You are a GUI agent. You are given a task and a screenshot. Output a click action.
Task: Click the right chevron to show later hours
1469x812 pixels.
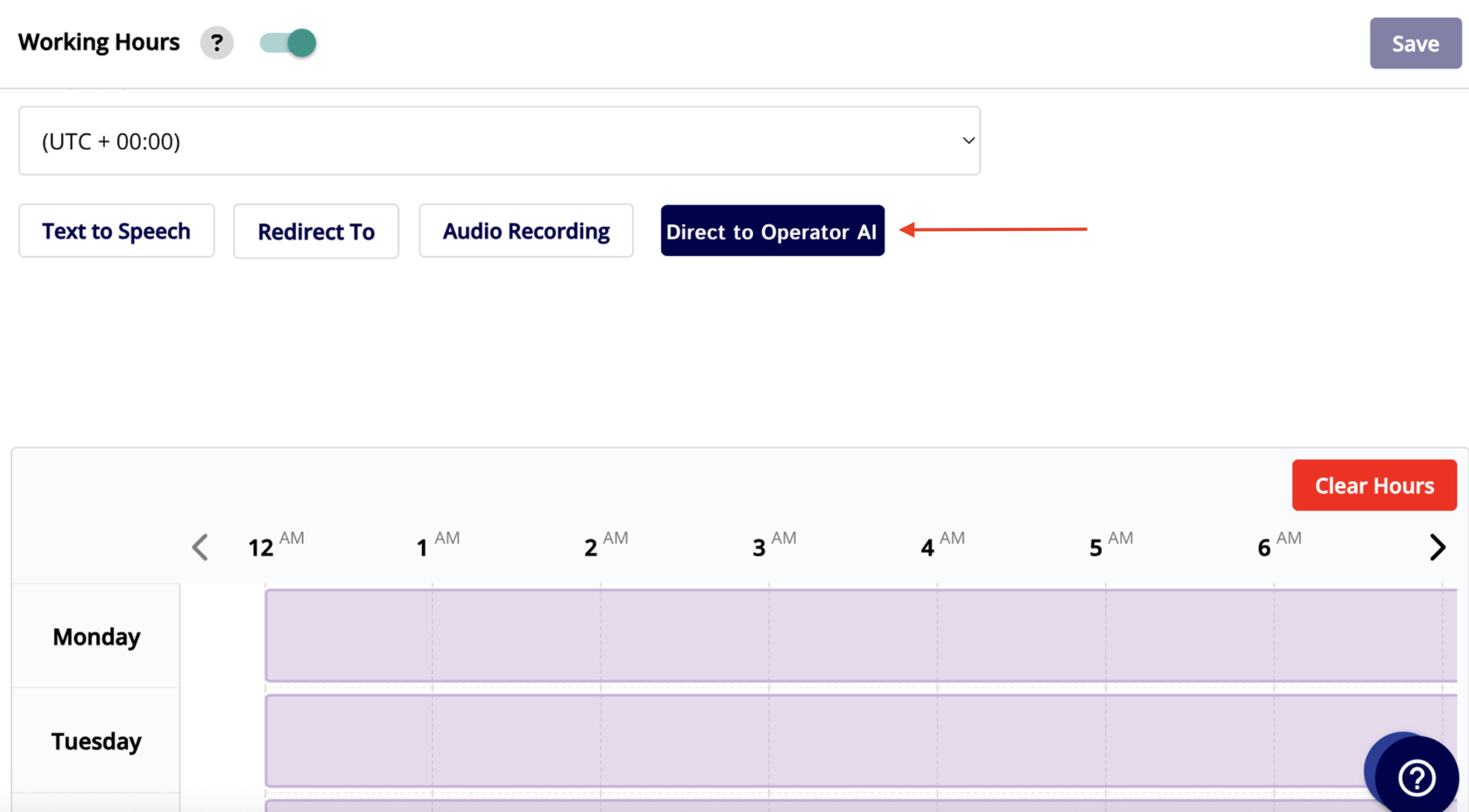point(1437,547)
